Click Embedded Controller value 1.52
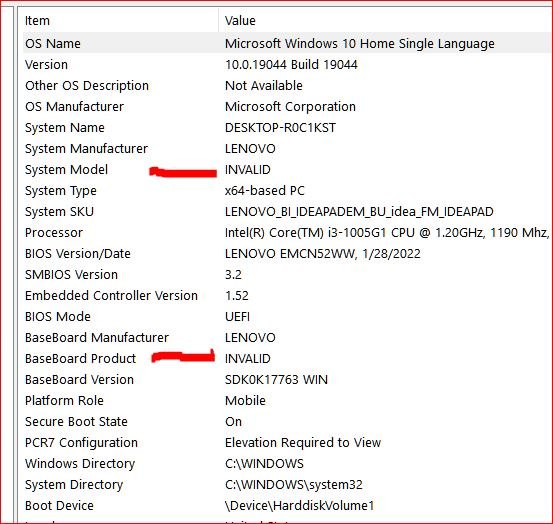553x524 pixels. click(x=237, y=295)
